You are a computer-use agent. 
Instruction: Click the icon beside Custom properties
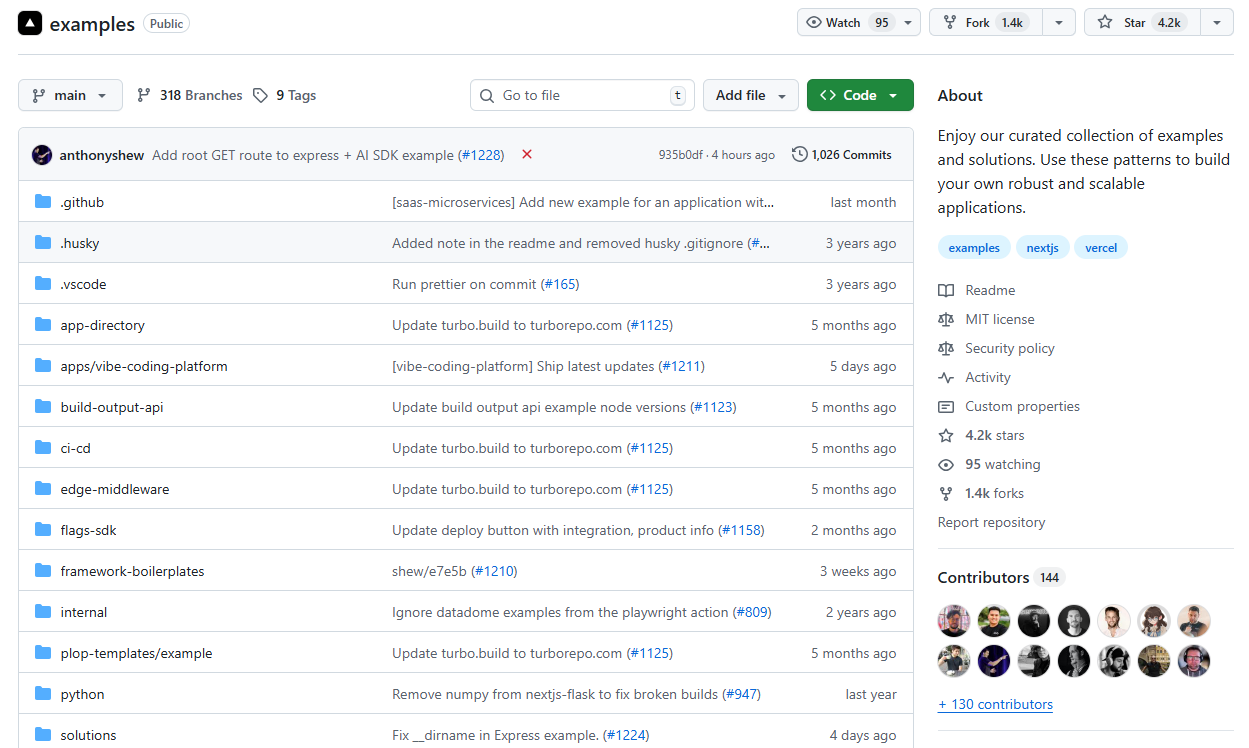point(946,406)
